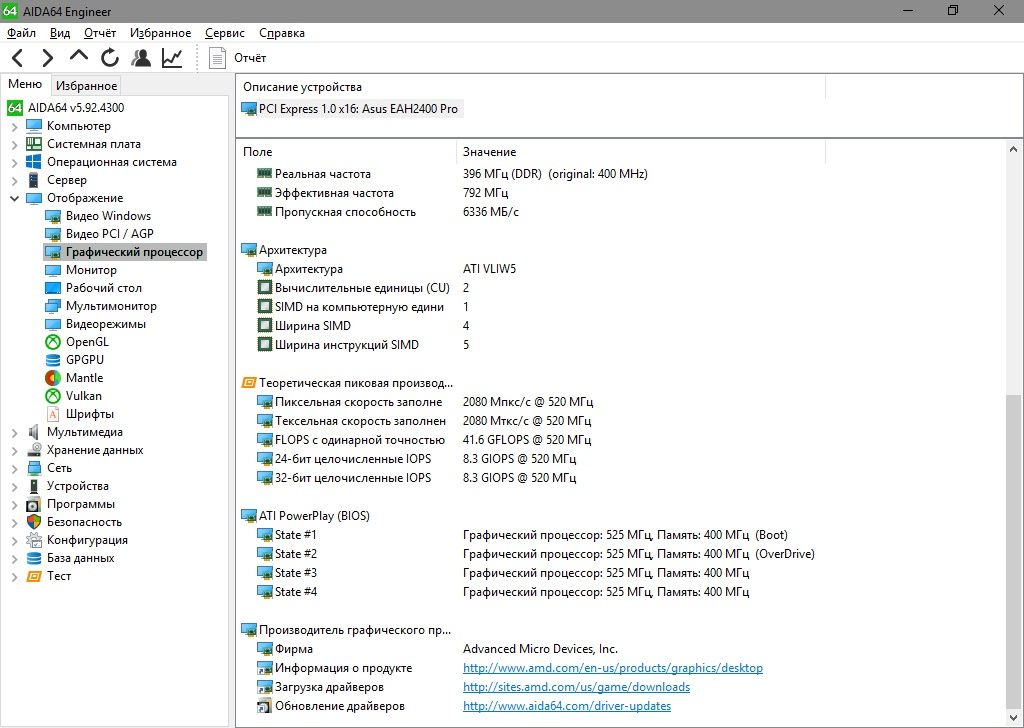The height and width of the screenshot is (728, 1024).
Task: Expand the Безопасность tree node
Action: point(14,522)
